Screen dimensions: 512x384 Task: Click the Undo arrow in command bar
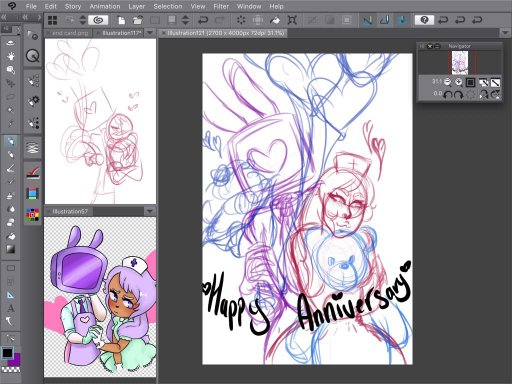tap(203, 20)
